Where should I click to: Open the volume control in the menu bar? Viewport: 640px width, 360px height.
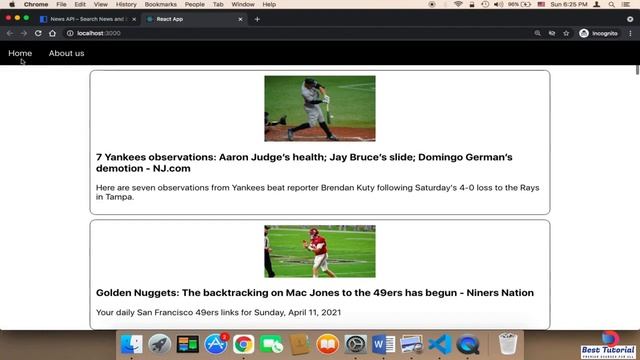click(x=498, y=4)
